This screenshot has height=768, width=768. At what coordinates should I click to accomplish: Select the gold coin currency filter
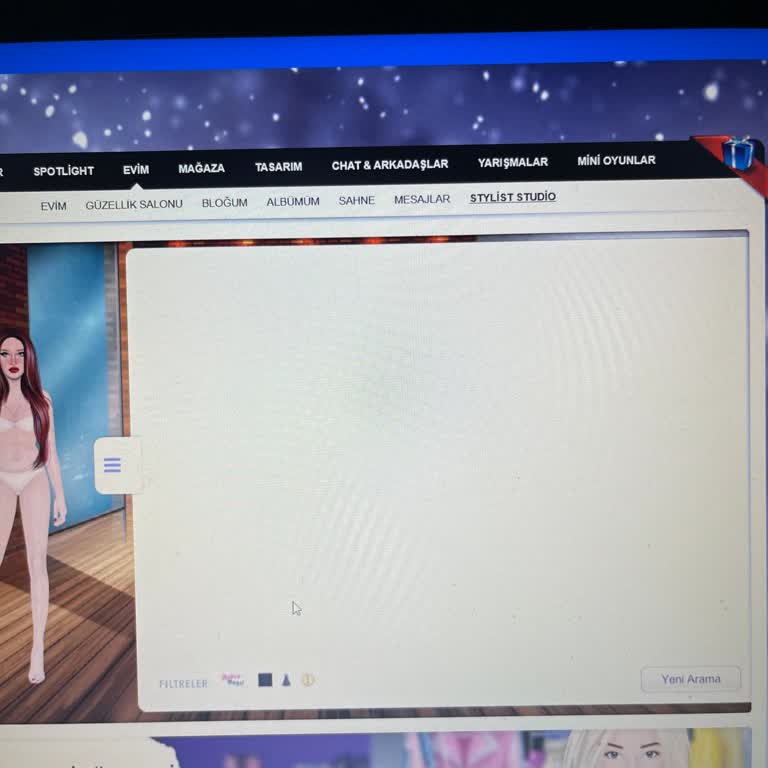[308, 680]
